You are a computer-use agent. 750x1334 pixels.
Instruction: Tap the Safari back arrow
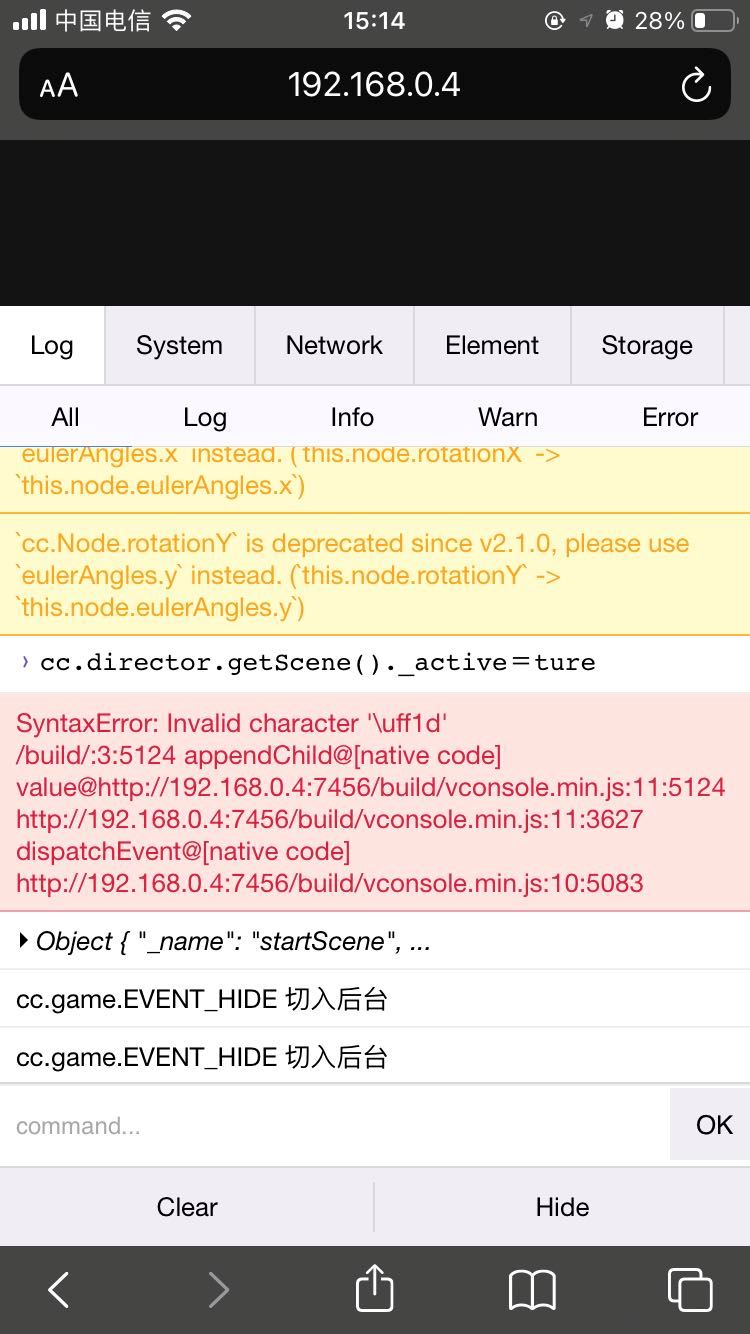point(59,1290)
